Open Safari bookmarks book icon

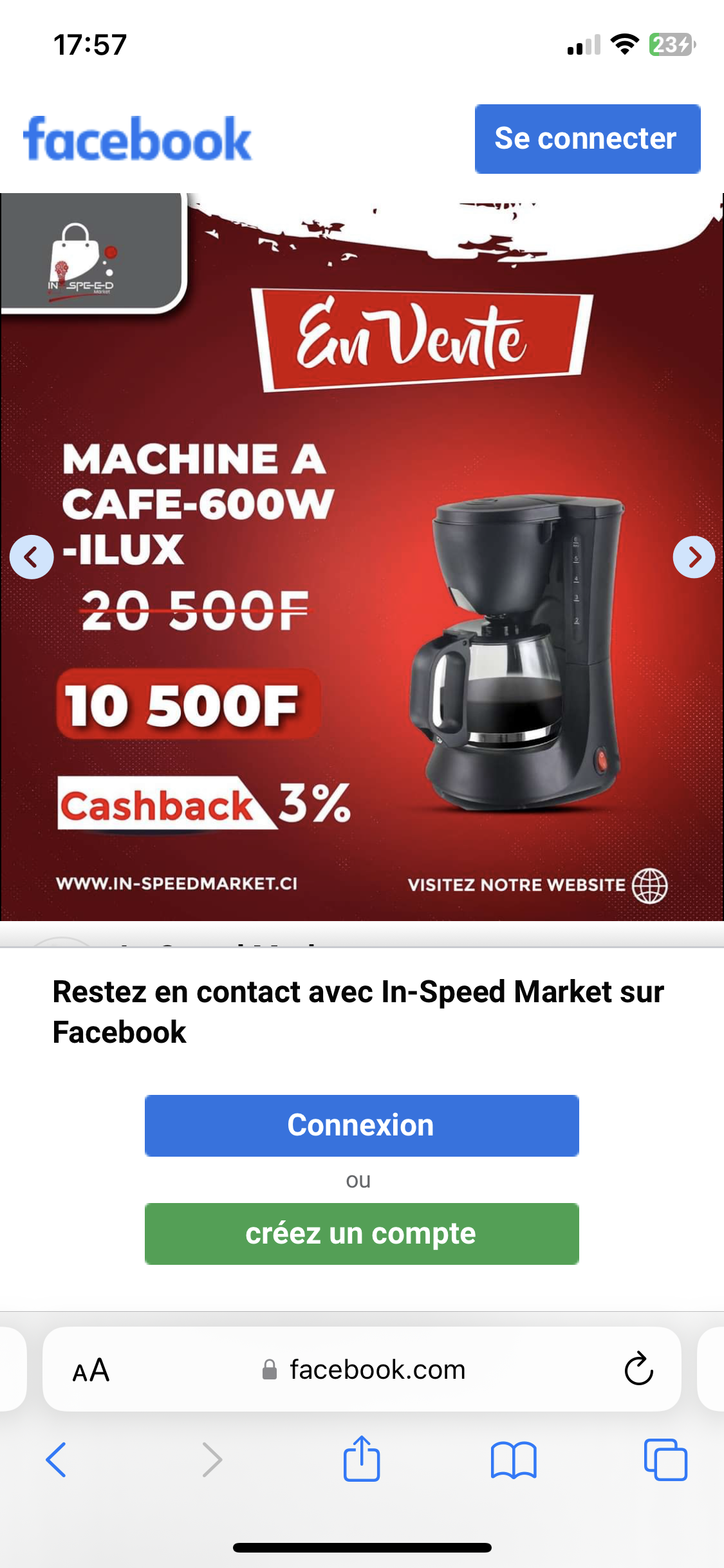[x=514, y=1460]
